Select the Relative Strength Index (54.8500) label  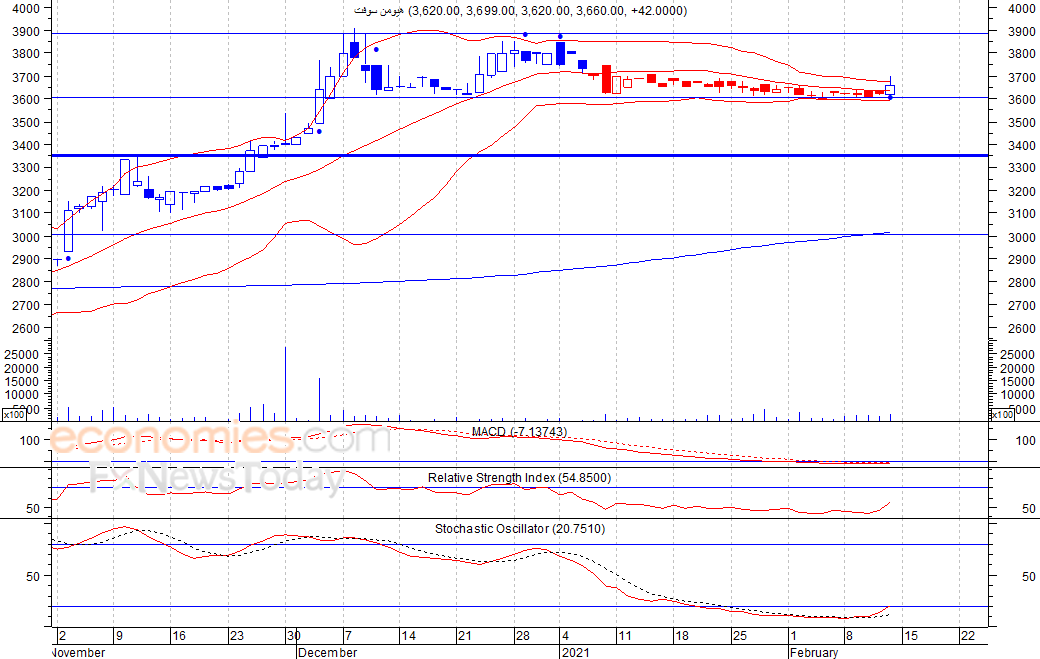point(519,477)
